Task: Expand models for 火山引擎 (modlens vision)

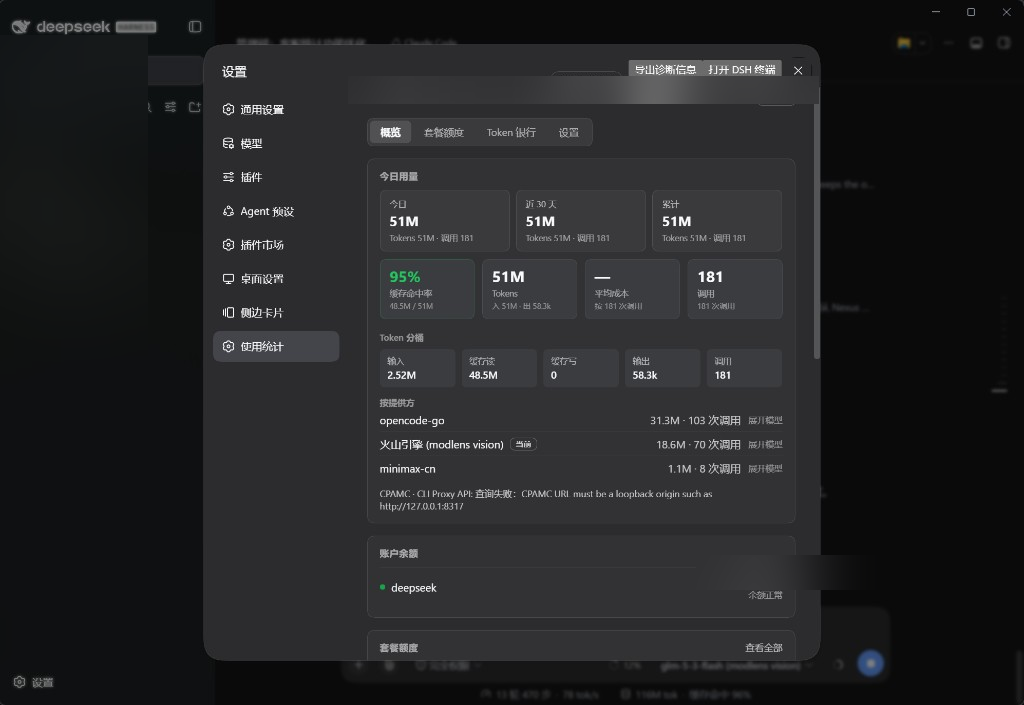Action: pos(765,445)
